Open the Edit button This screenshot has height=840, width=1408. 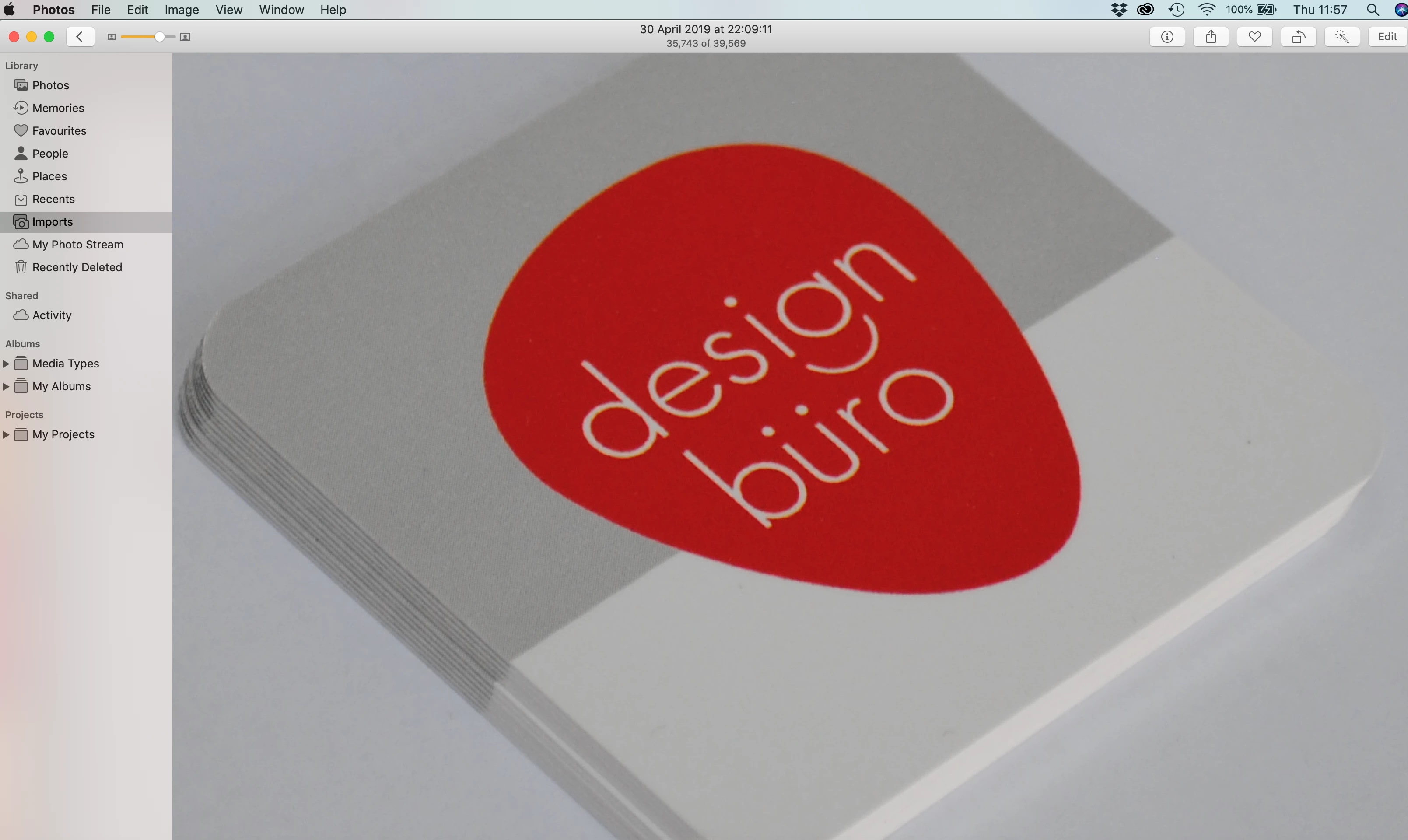pyautogui.click(x=1387, y=37)
